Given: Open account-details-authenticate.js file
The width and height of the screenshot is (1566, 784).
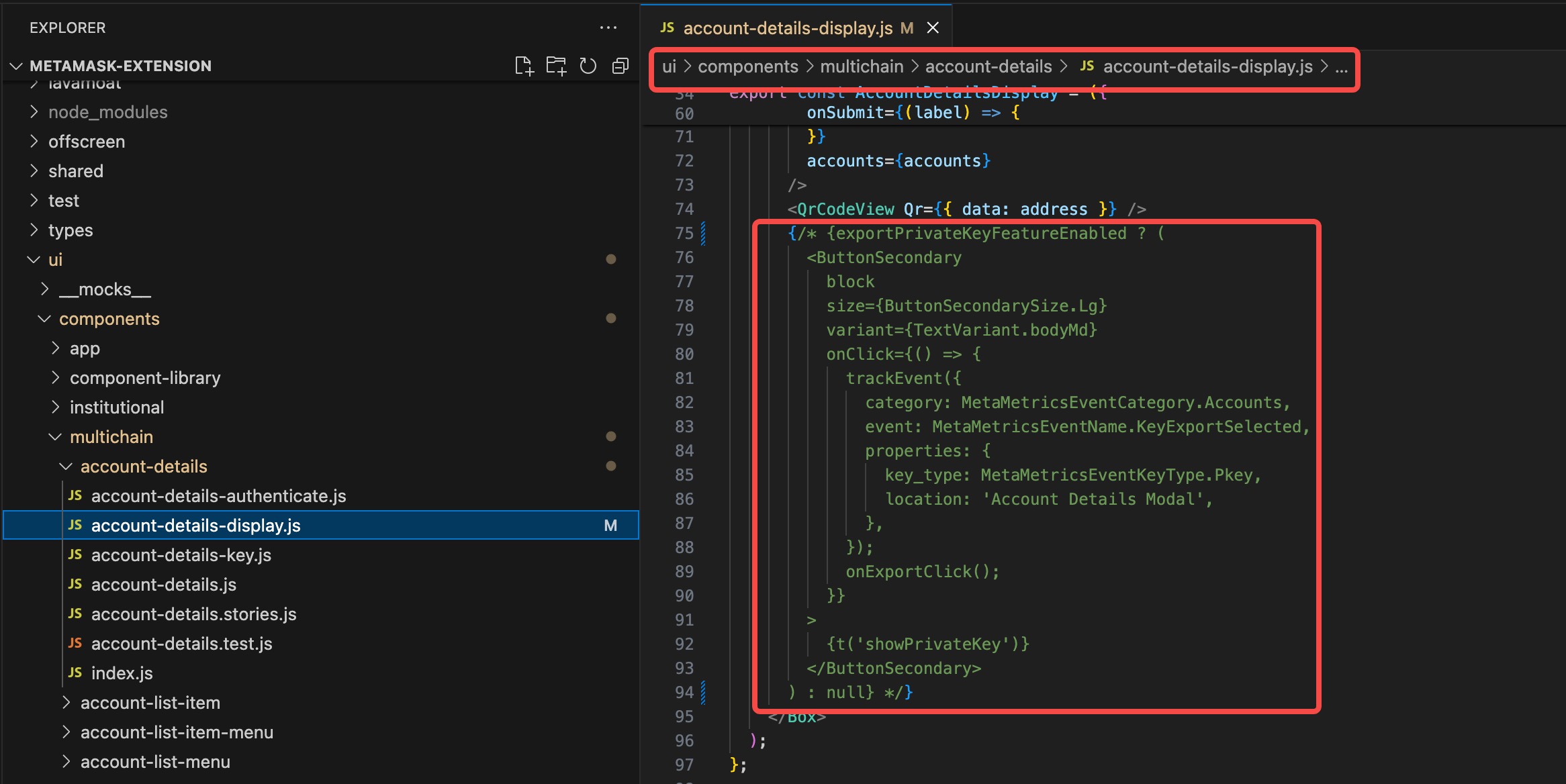Looking at the screenshot, I should [x=218, y=495].
